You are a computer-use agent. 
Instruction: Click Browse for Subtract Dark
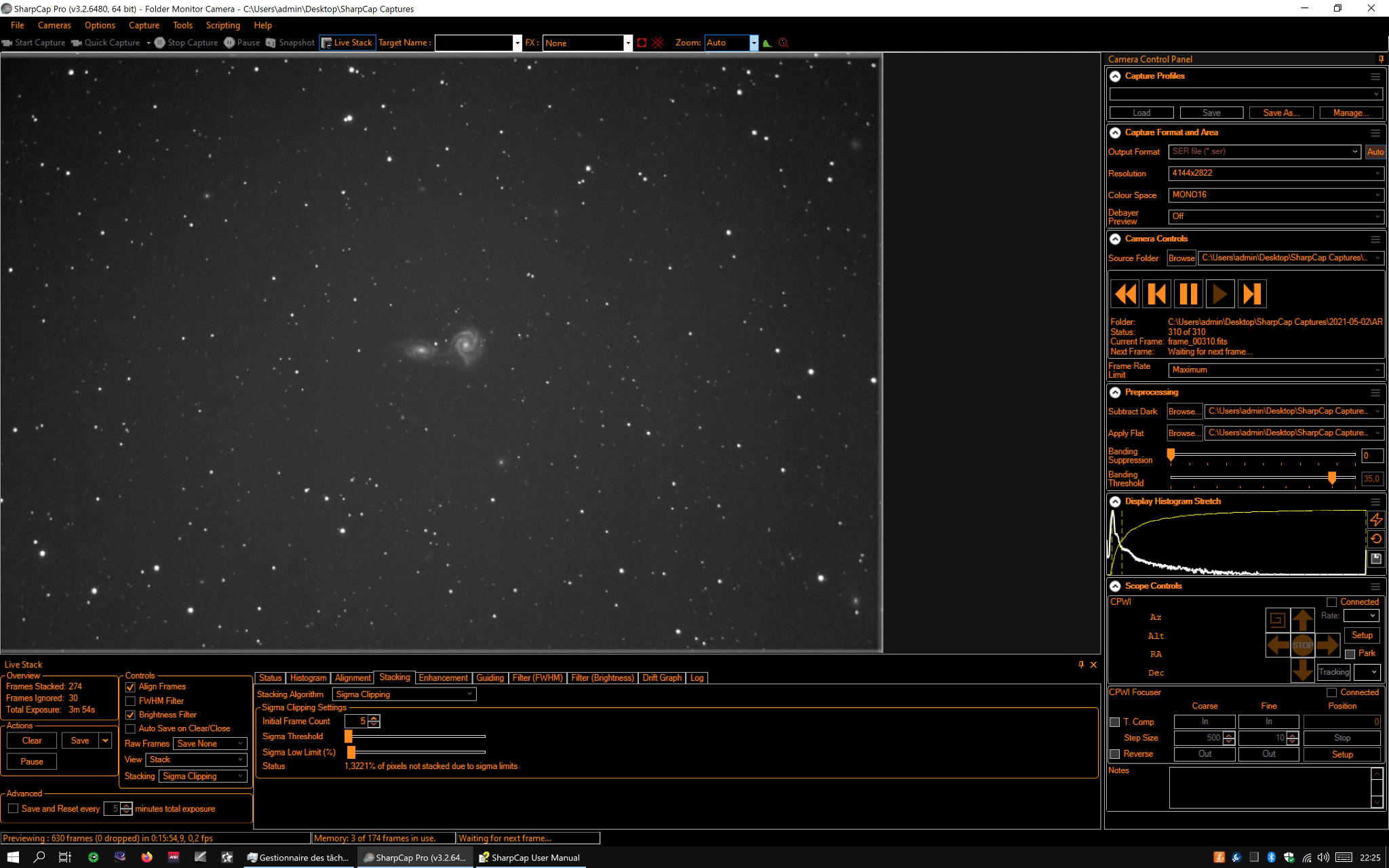[1184, 412]
